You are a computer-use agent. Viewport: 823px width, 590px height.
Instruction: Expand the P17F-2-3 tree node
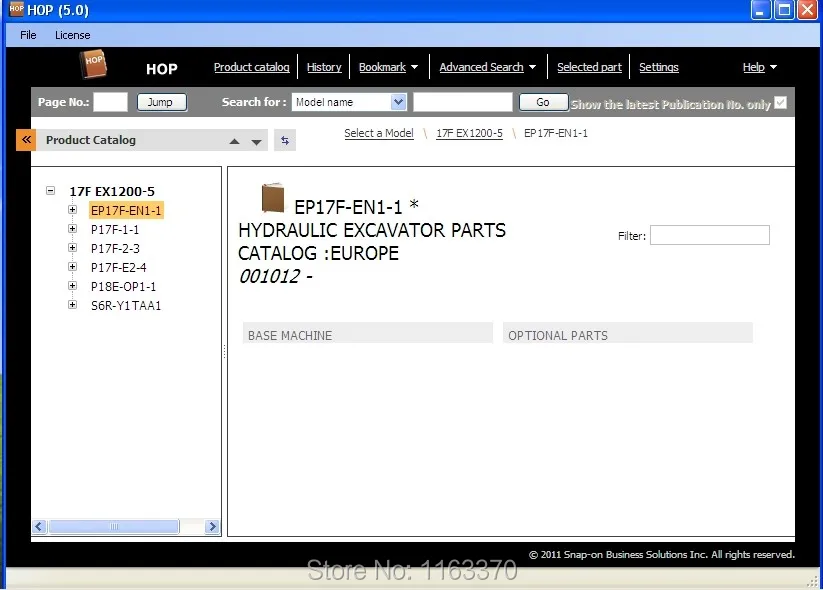pyautogui.click(x=72, y=247)
